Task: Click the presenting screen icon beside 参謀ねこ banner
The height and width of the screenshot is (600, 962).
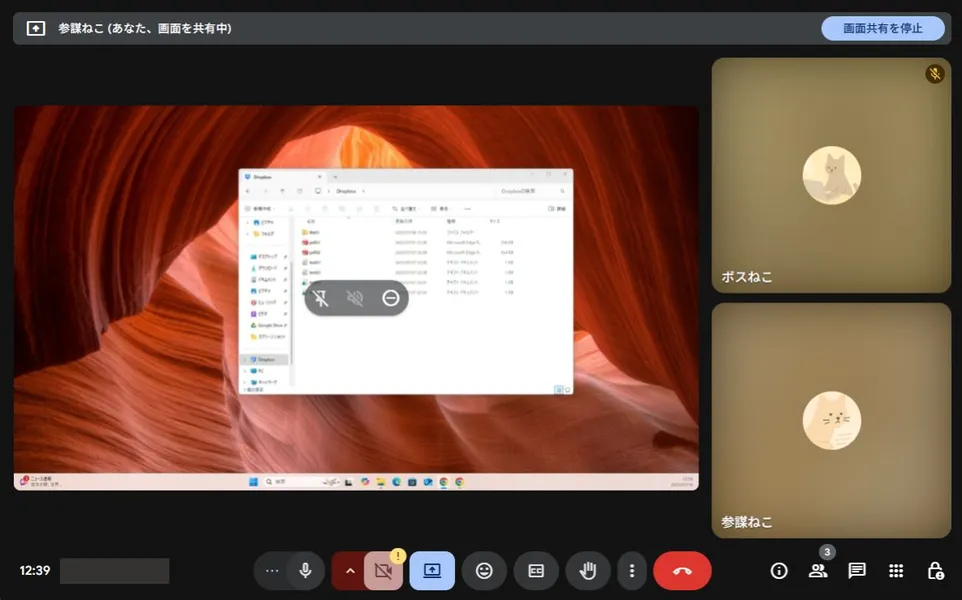Action: click(x=36, y=28)
